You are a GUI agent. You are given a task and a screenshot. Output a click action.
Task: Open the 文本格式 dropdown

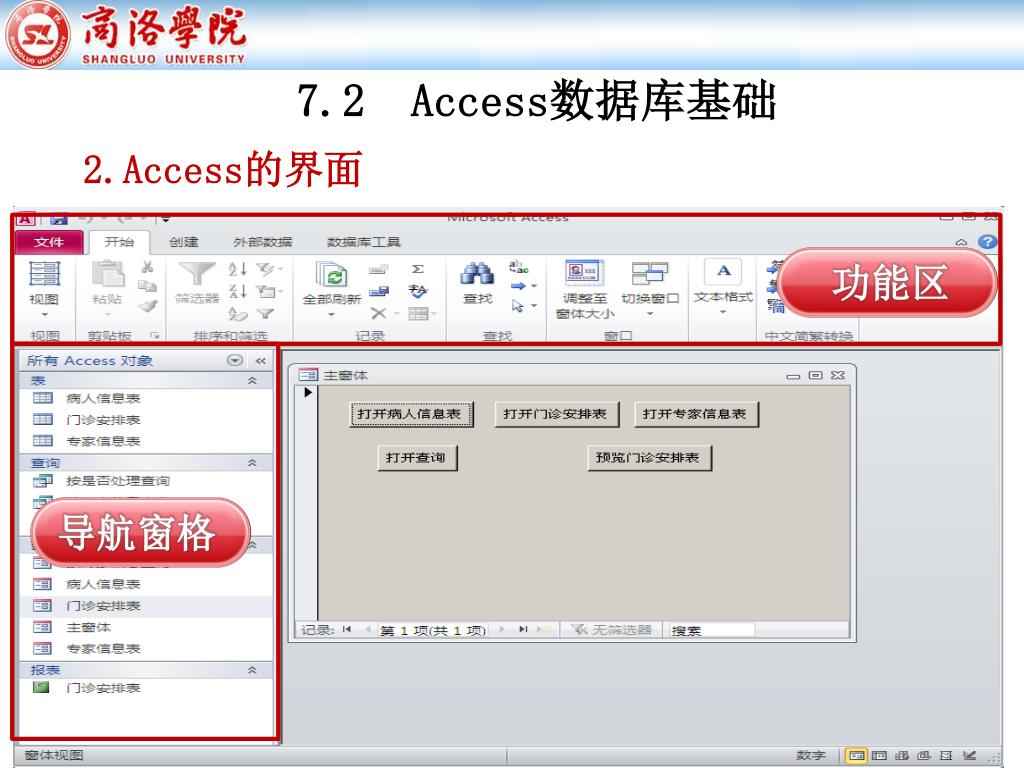pos(723,312)
